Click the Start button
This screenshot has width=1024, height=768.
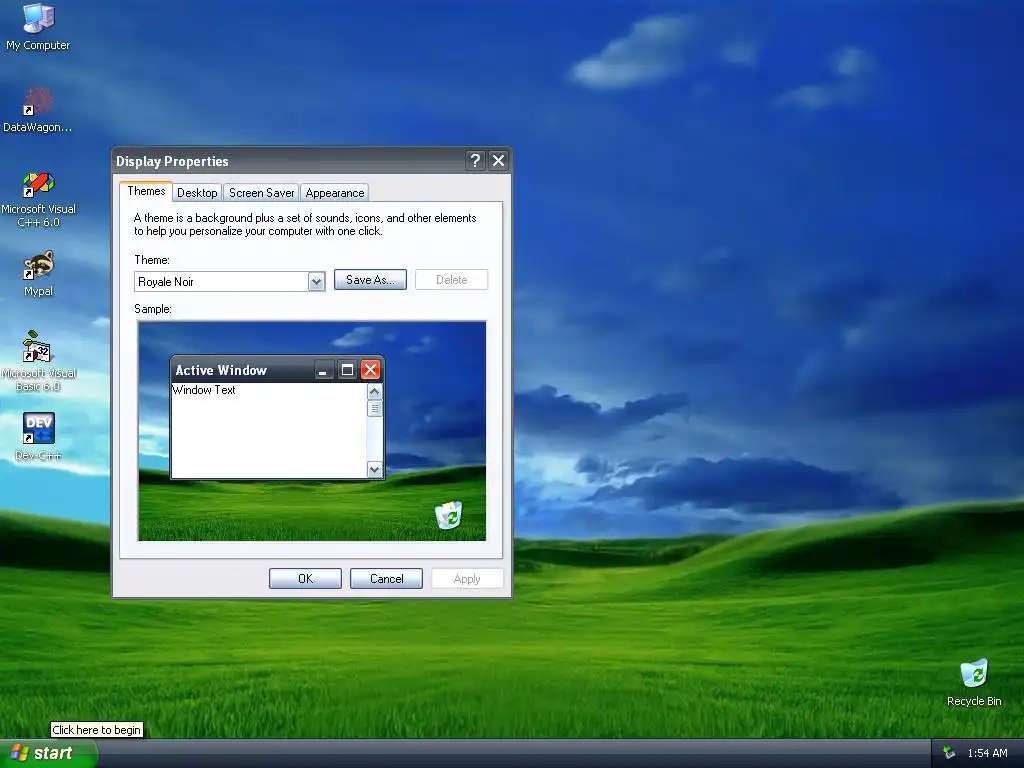coord(48,753)
